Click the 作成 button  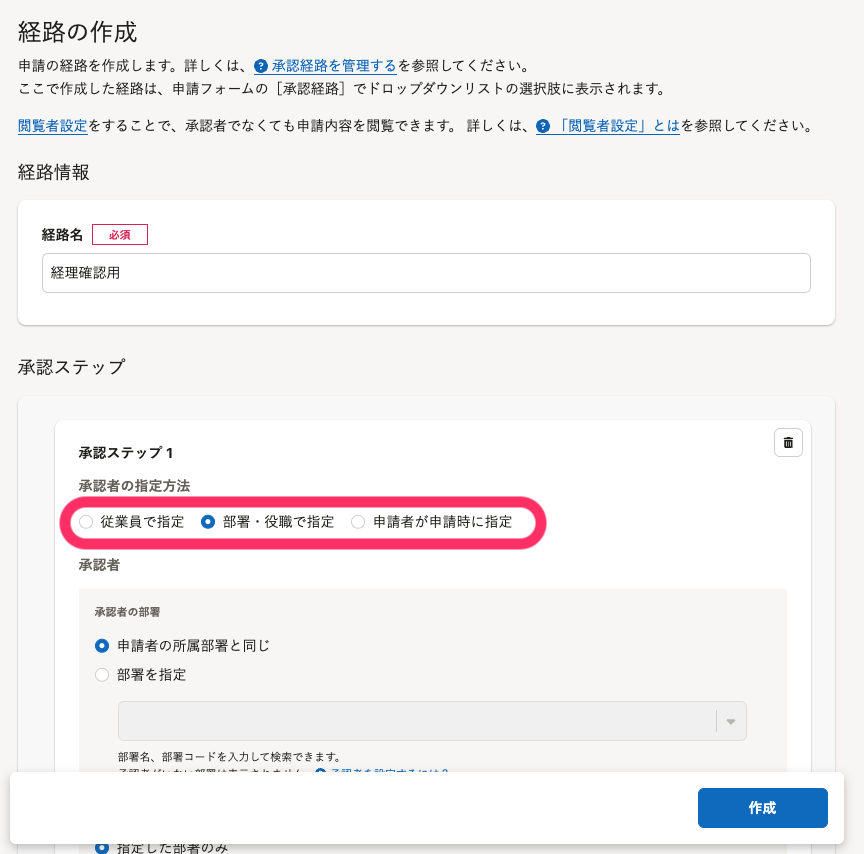[x=763, y=808]
